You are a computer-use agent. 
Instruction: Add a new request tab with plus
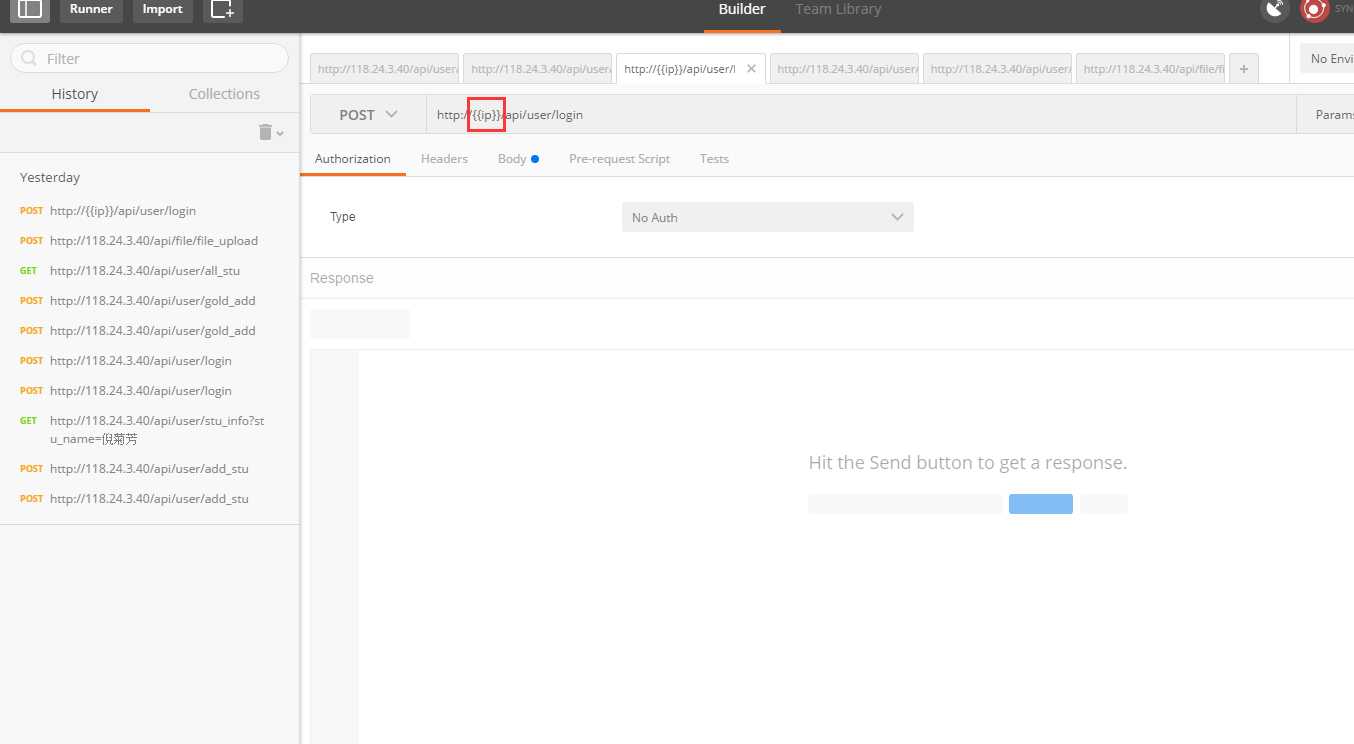(x=1244, y=69)
